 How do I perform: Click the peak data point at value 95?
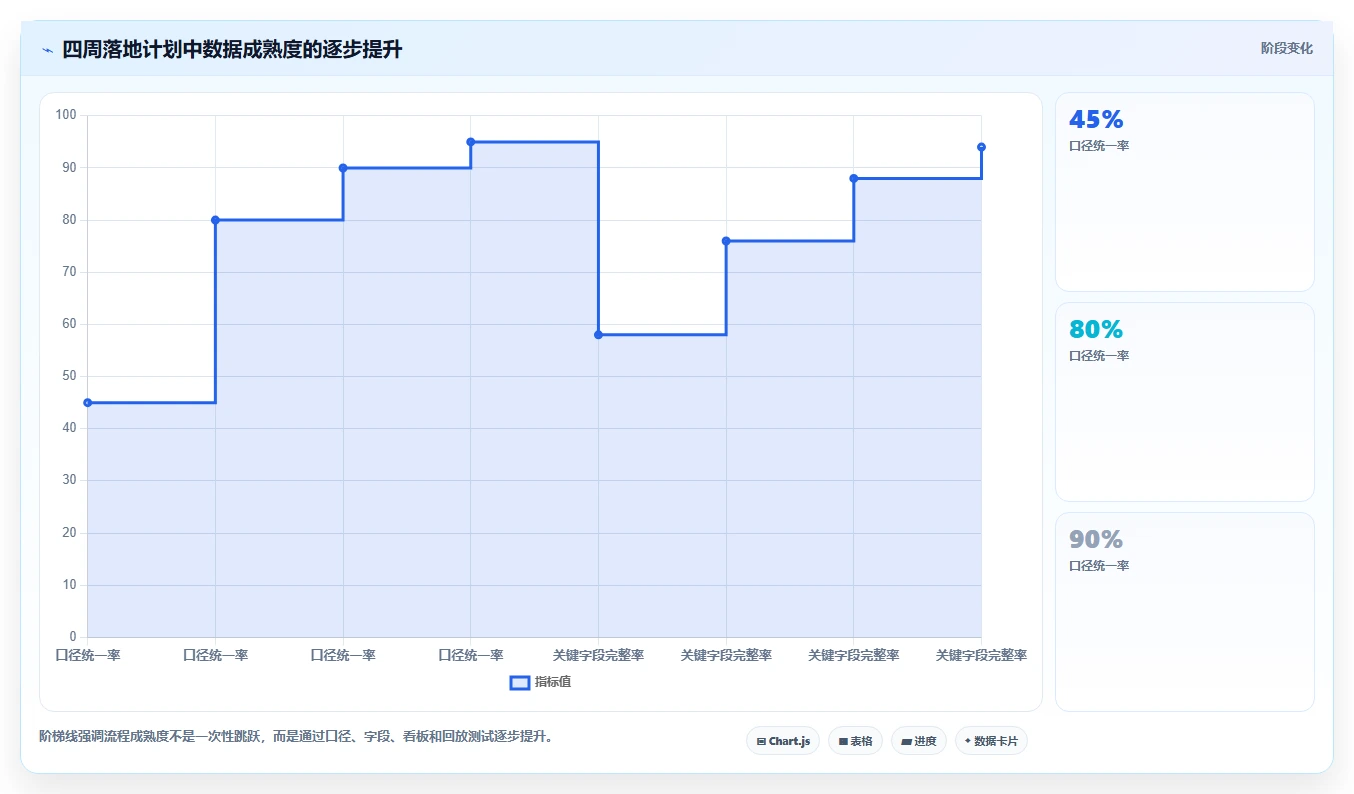point(470,142)
